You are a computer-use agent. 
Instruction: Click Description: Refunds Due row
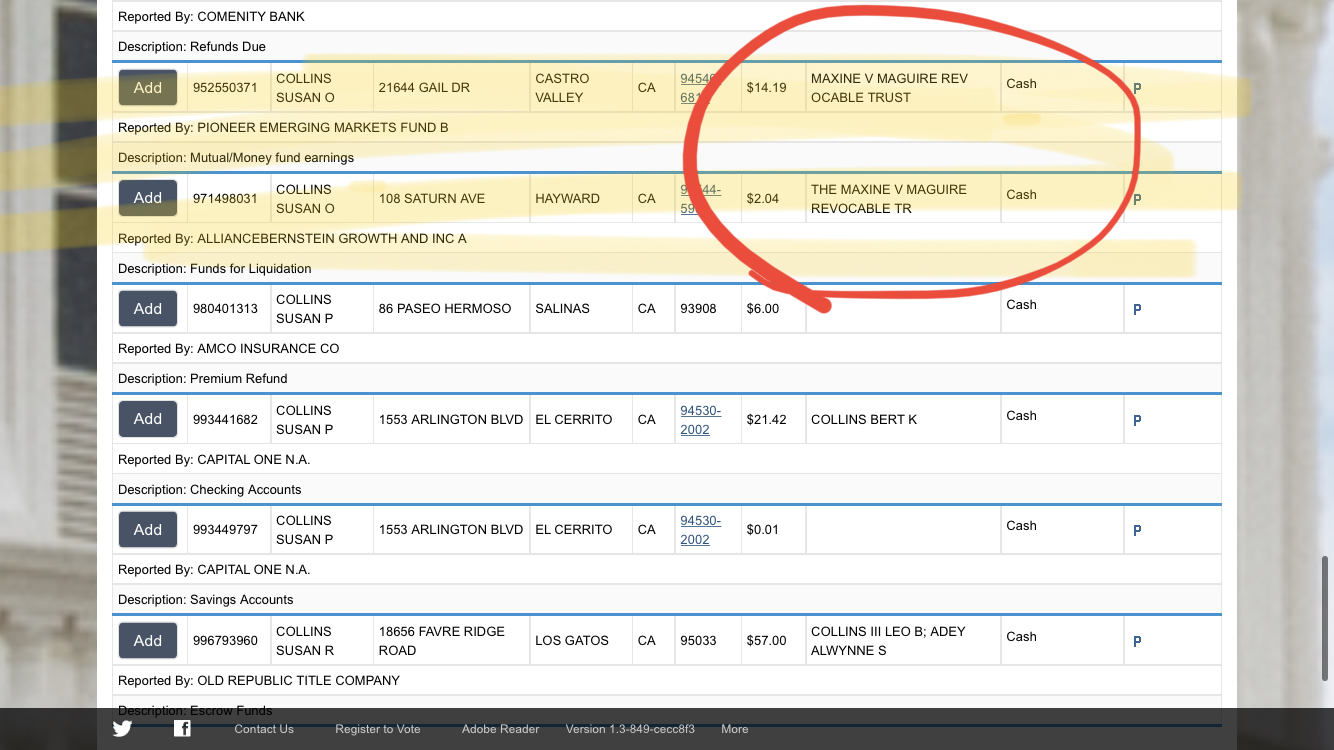click(667, 47)
